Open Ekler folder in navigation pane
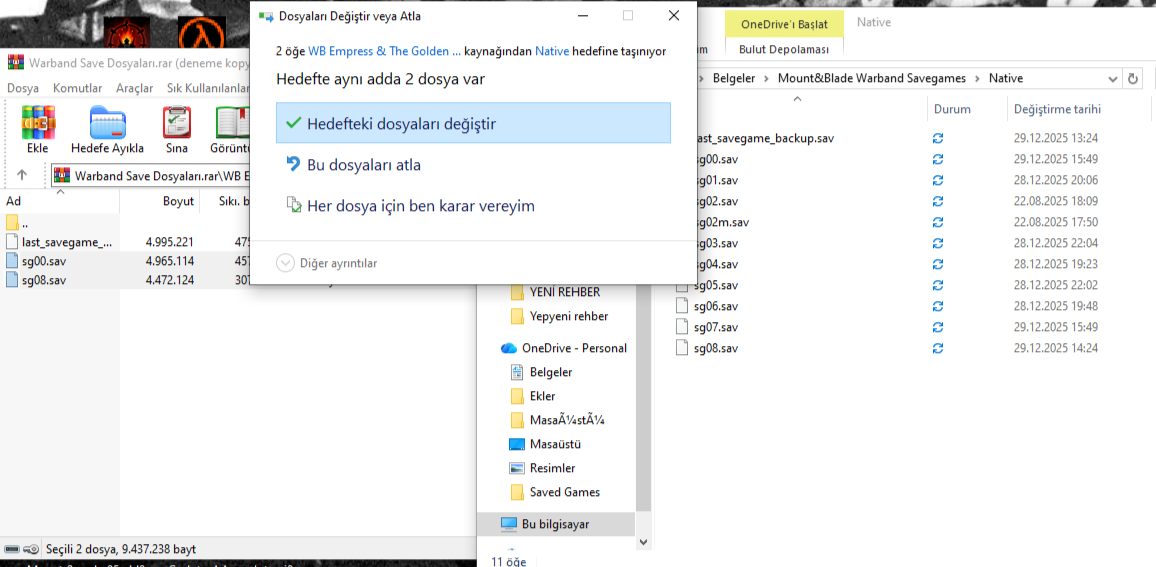The width and height of the screenshot is (1156, 567). (x=533, y=396)
